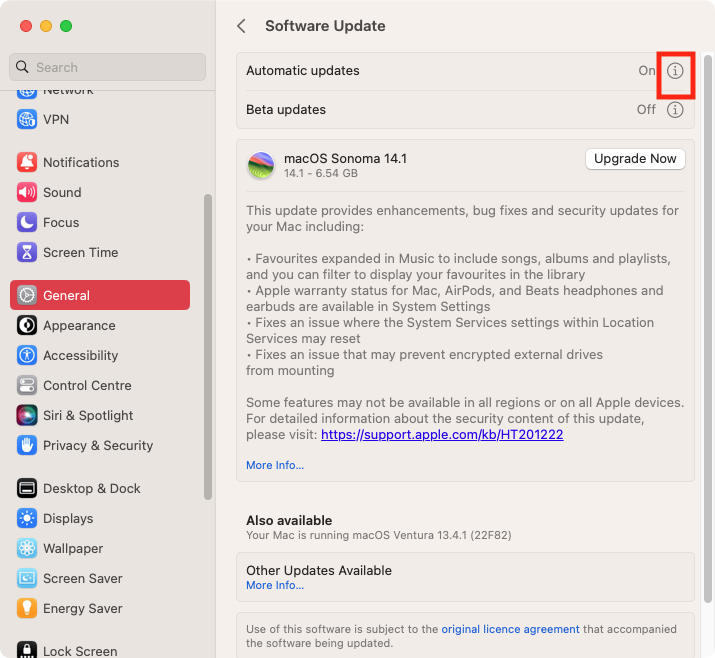Click the Accessibility icon in sidebar

click(x=27, y=355)
